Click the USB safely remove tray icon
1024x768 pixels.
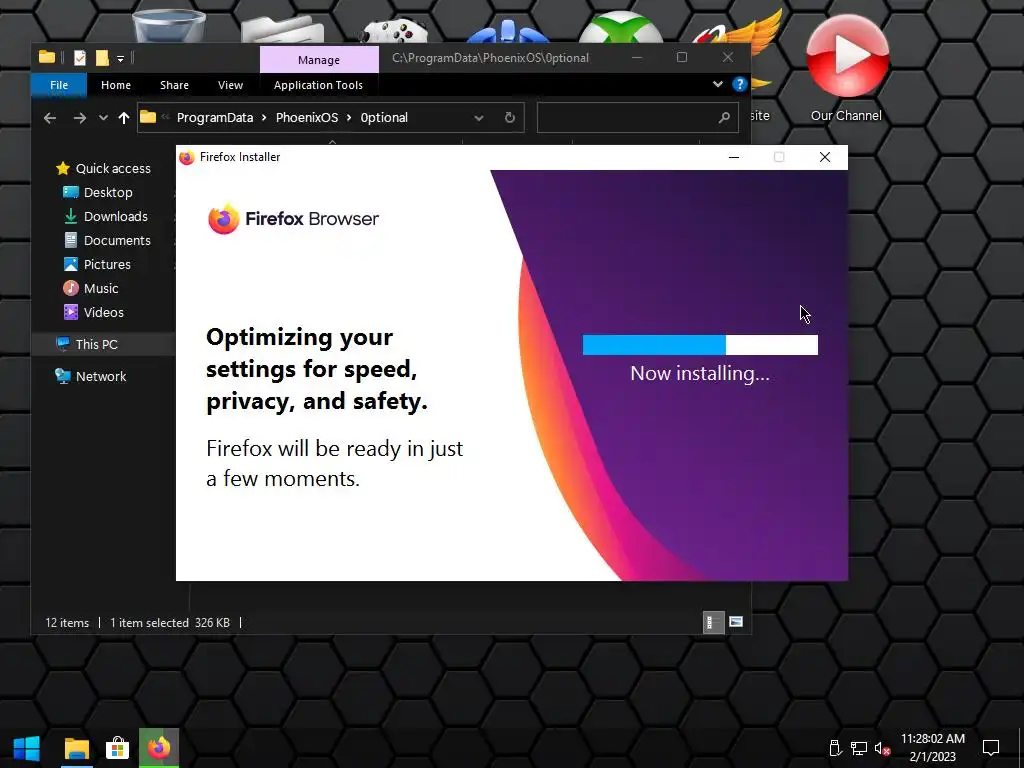pos(835,748)
